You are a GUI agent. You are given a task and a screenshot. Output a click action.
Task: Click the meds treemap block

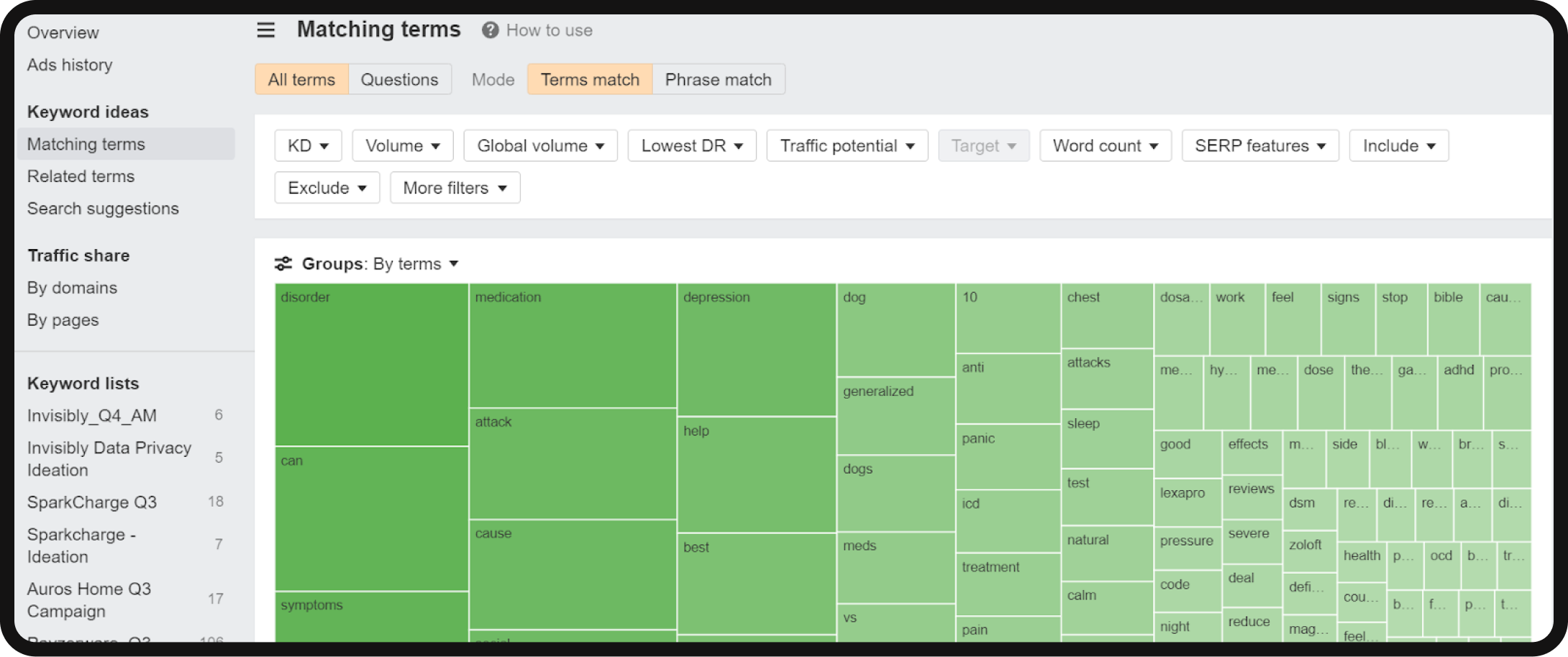coord(896,568)
